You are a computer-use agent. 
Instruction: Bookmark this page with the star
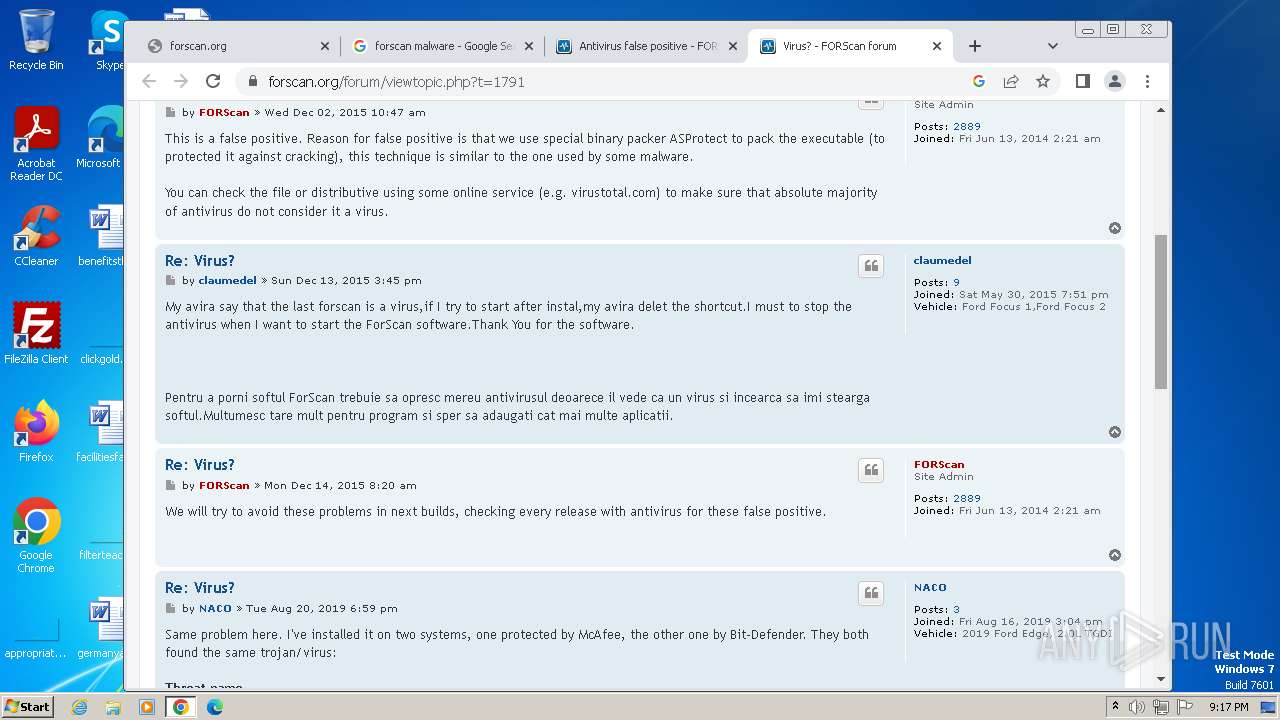click(x=1043, y=82)
